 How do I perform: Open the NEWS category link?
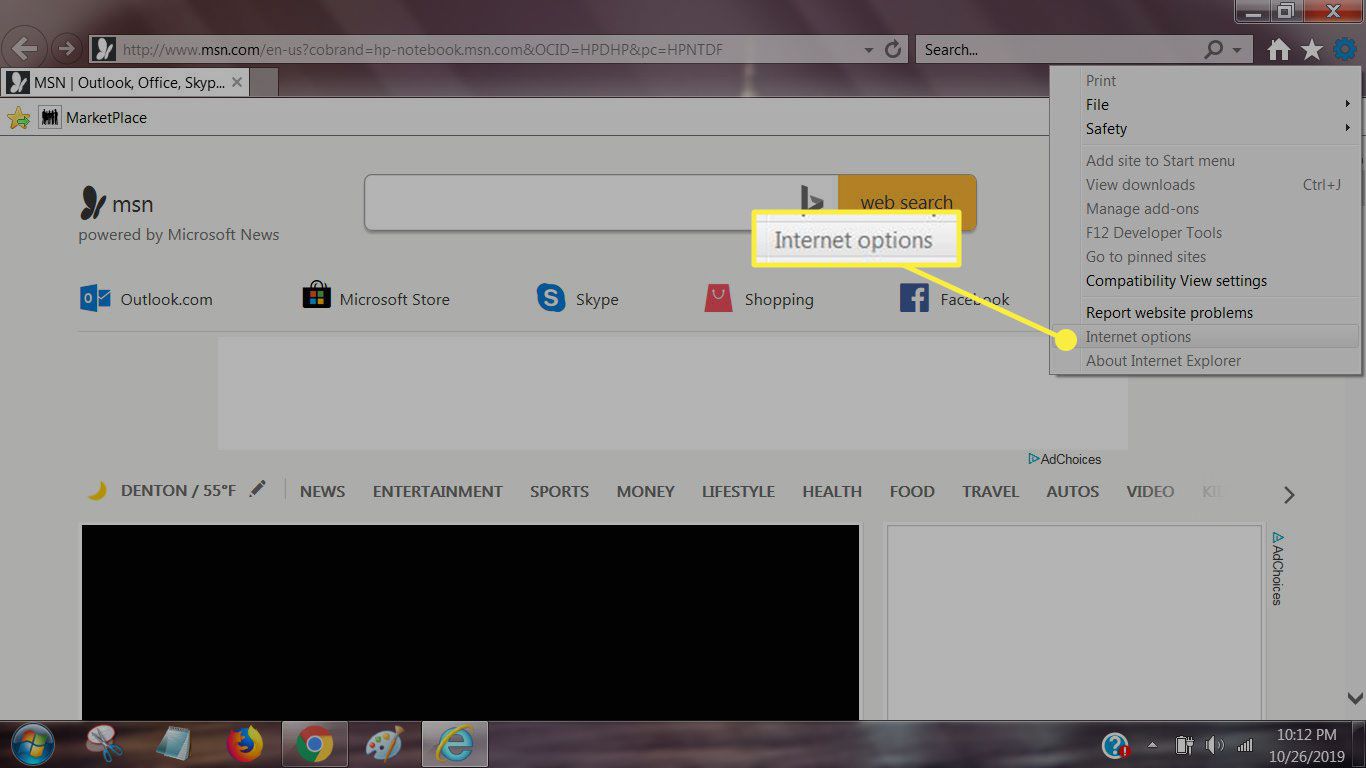322,491
